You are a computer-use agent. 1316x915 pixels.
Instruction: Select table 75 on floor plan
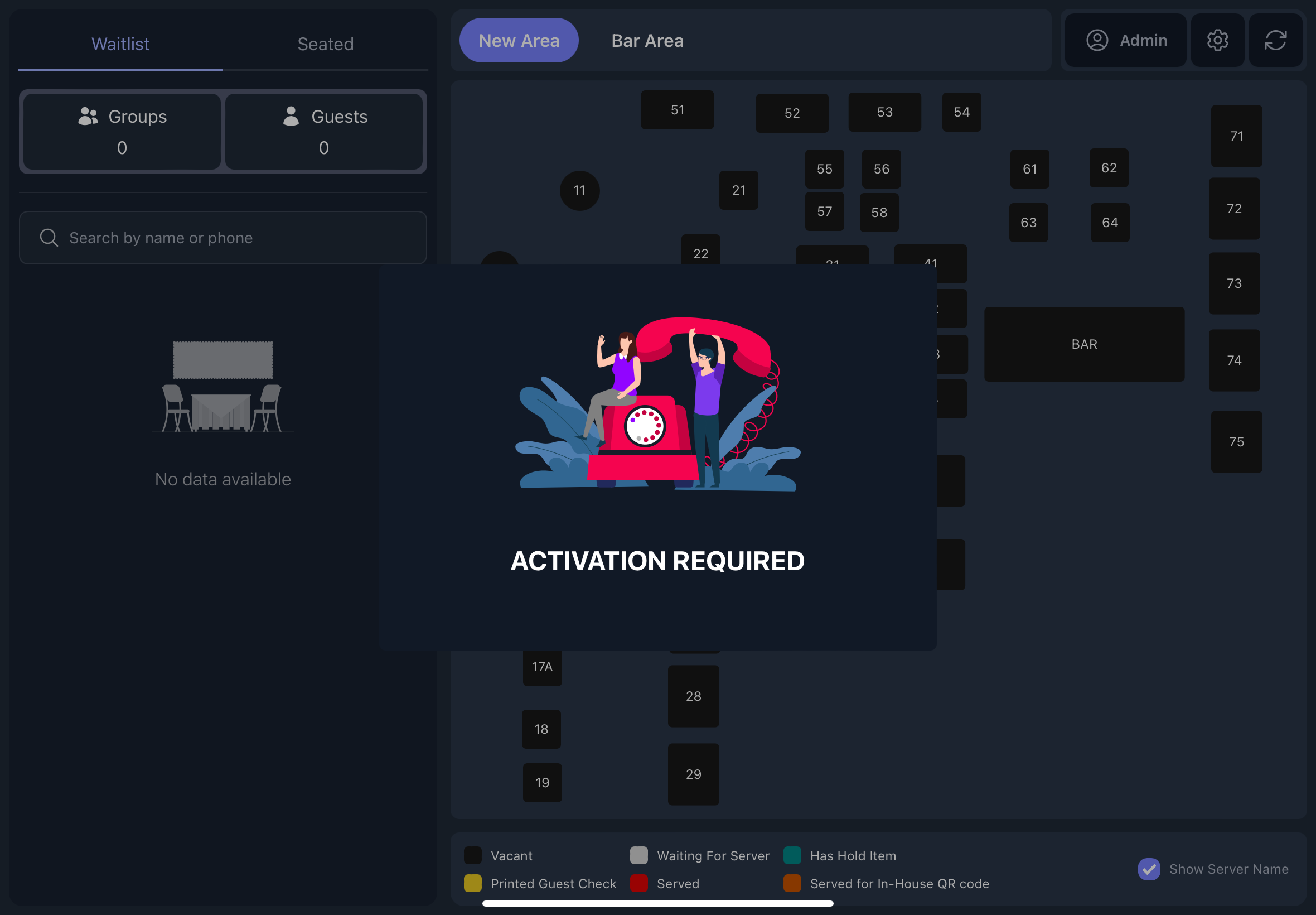(x=1236, y=441)
